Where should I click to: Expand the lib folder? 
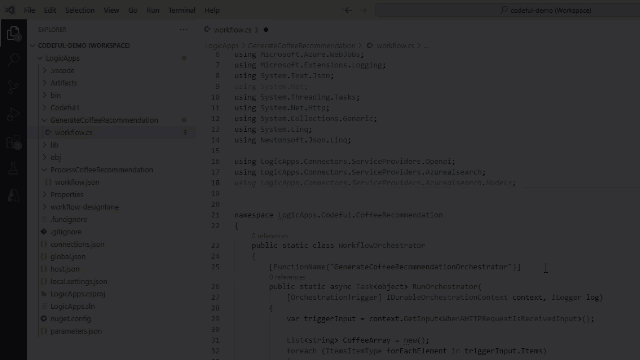[54, 145]
